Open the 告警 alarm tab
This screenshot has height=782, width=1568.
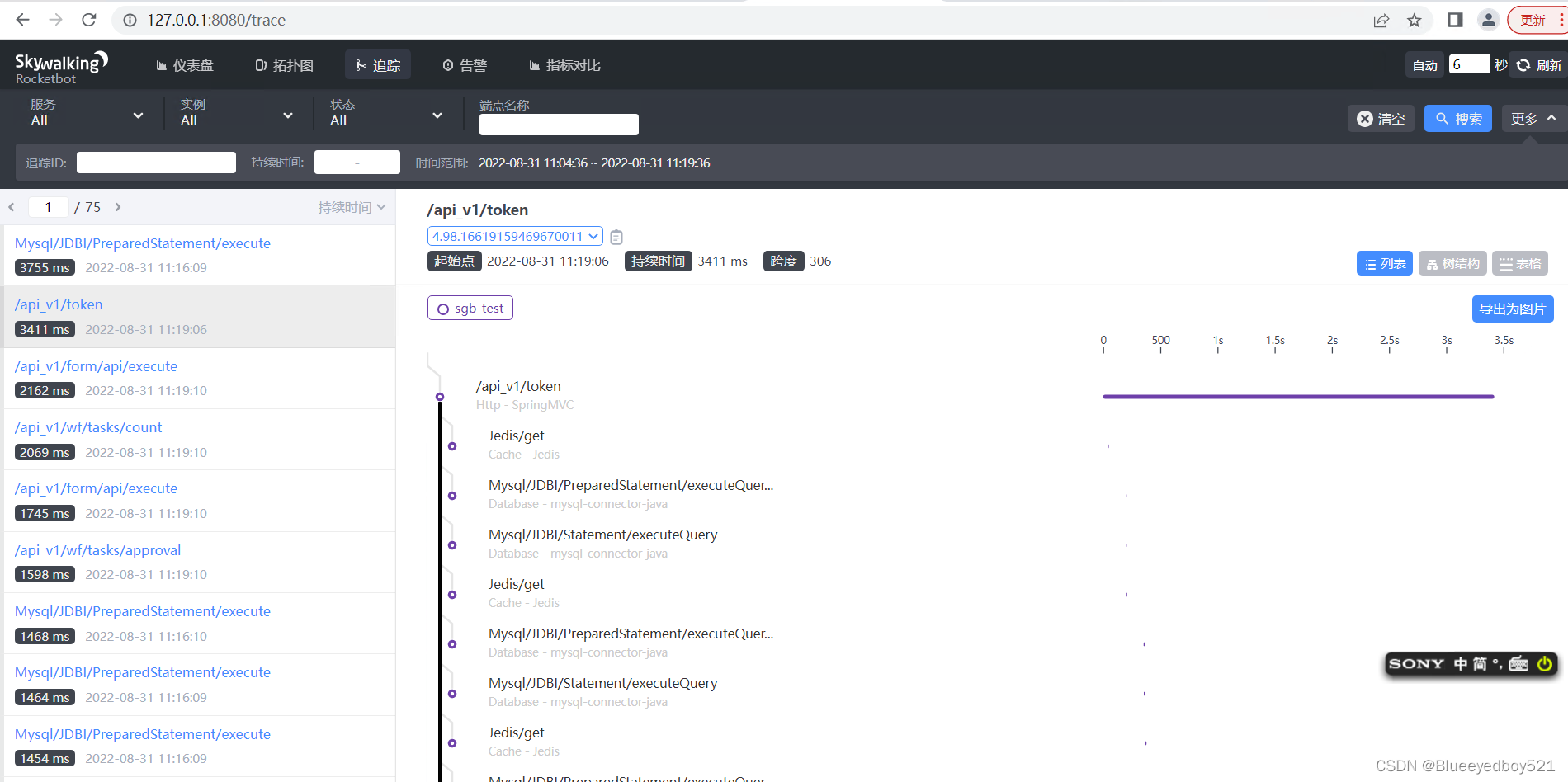pos(465,65)
